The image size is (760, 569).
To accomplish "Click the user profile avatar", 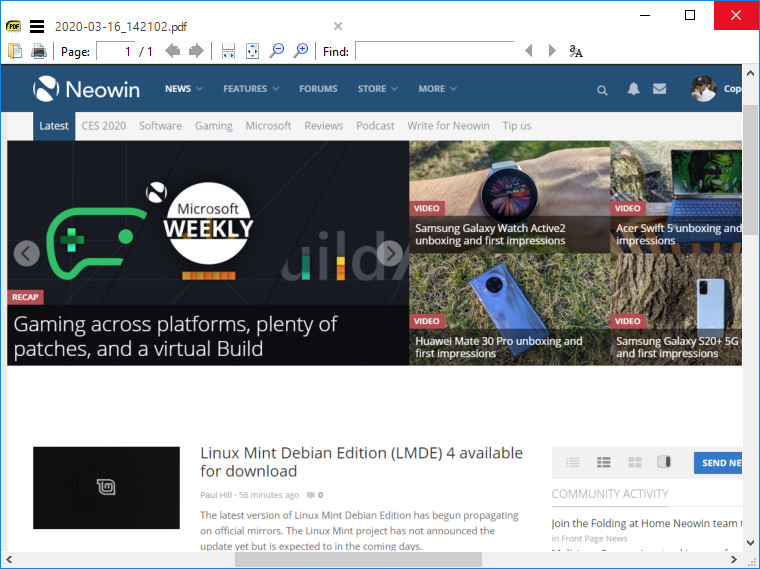I will point(703,89).
